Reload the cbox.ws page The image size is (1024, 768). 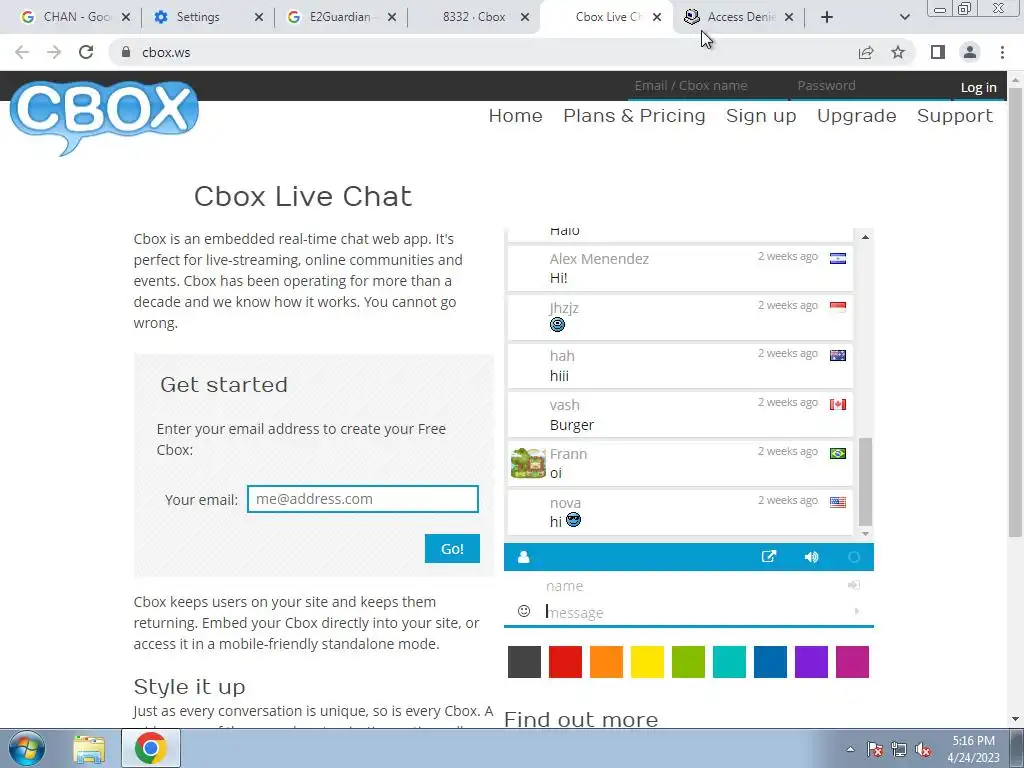(86, 52)
